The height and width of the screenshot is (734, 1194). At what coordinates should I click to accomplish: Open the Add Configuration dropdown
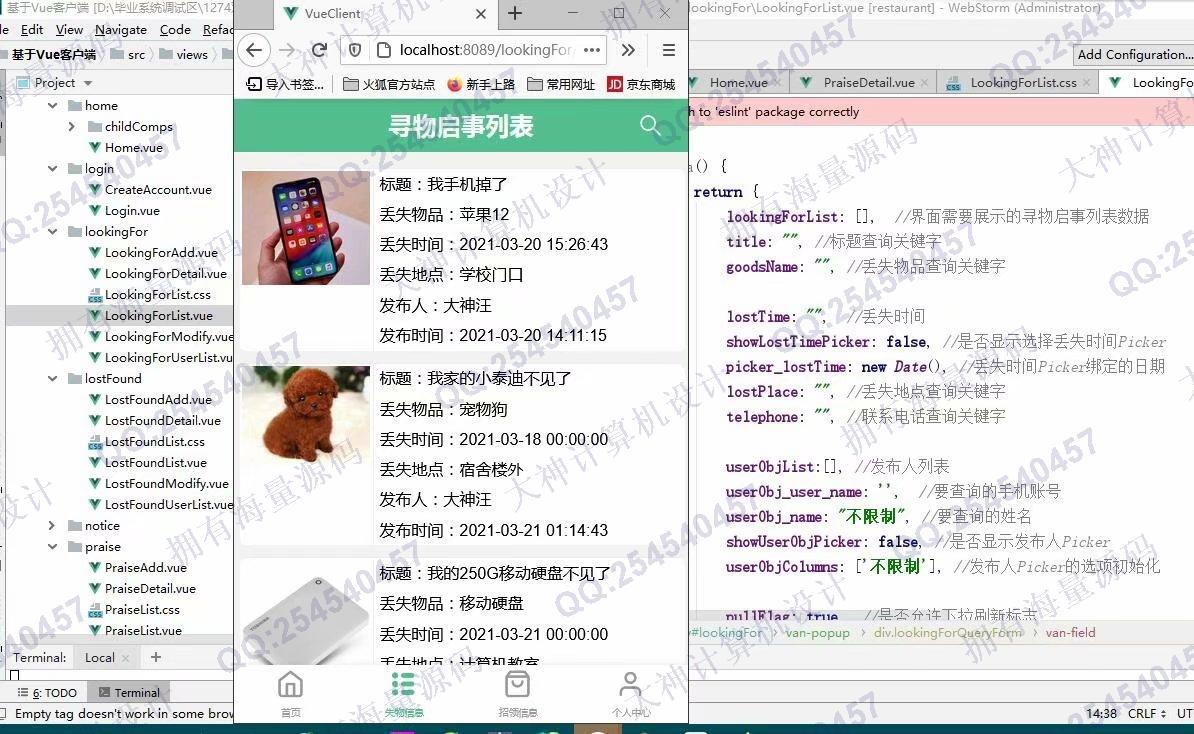click(1133, 55)
